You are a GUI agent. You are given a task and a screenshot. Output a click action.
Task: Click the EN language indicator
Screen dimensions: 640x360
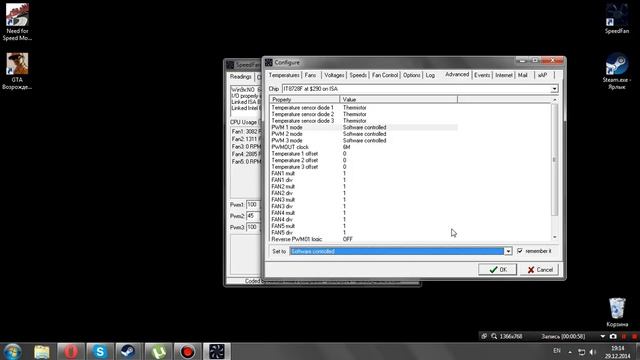coord(557,351)
